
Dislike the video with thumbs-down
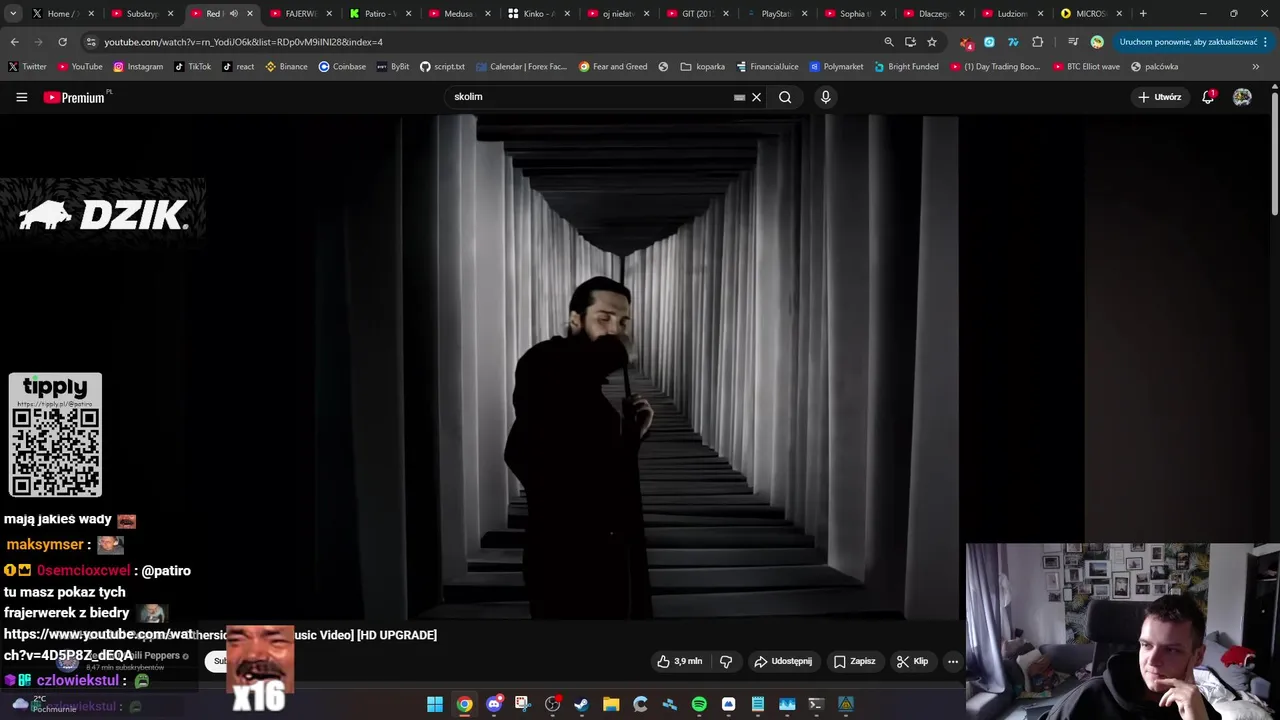[726, 661]
